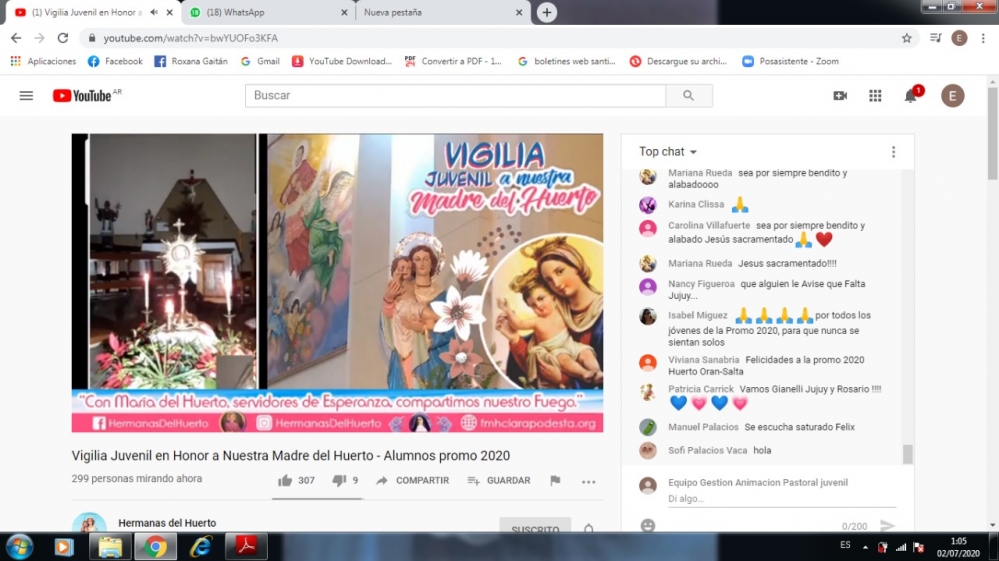The height and width of the screenshot is (561, 999).
Task: Open the YouTube Download bookmark
Action: (x=342, y=61)
